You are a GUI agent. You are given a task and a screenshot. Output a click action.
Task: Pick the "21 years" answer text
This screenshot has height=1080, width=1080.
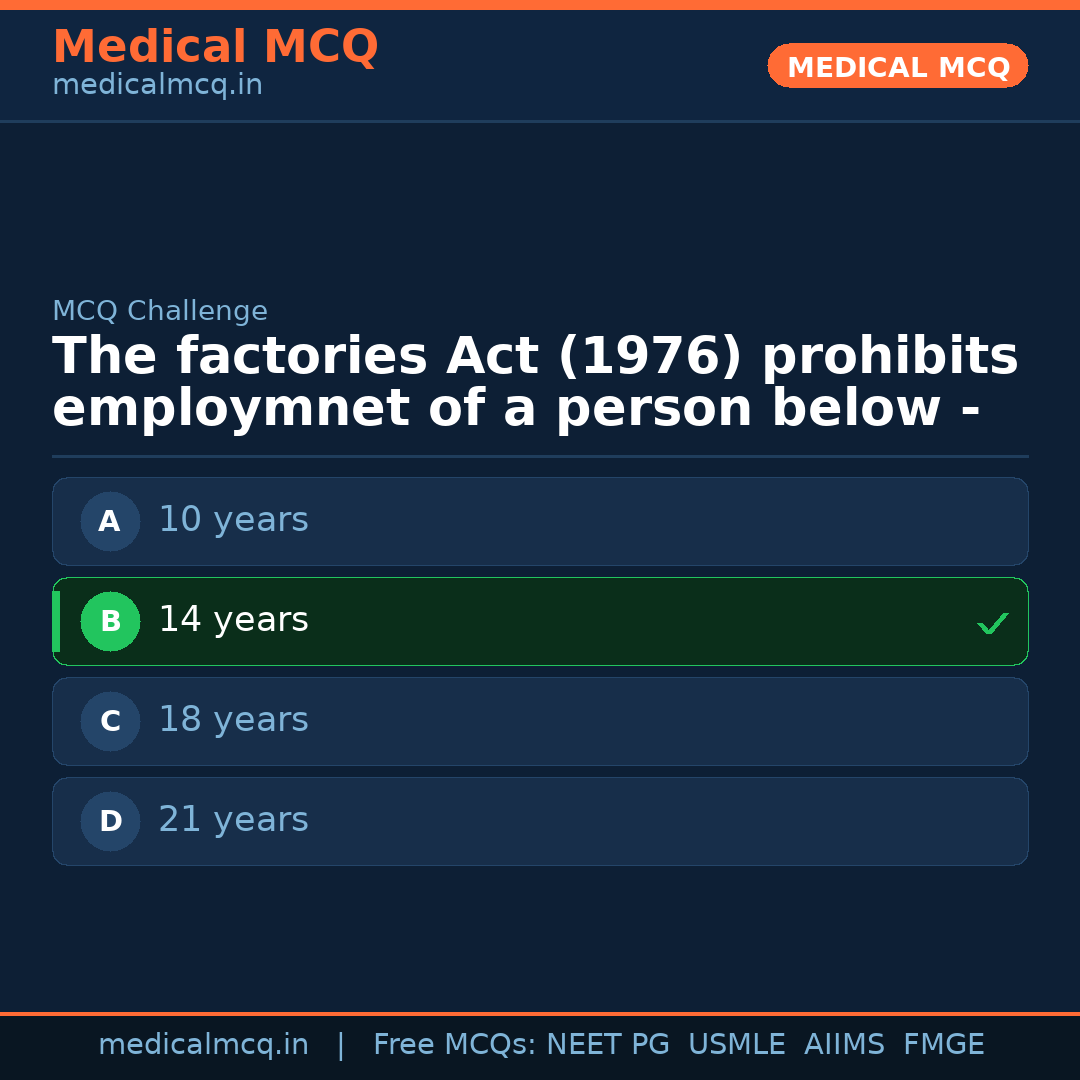point(233,820)
